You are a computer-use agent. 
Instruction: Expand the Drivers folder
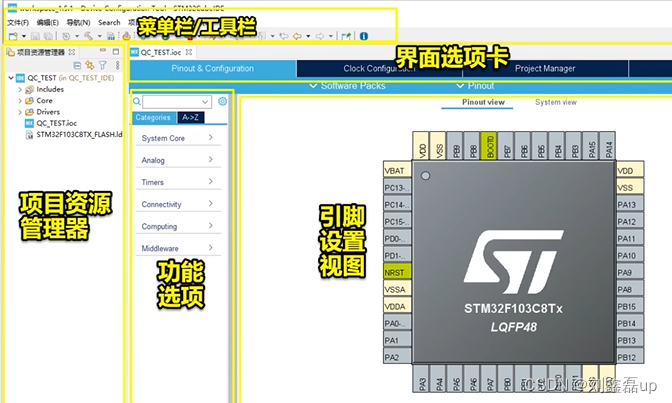pos(20,112)
